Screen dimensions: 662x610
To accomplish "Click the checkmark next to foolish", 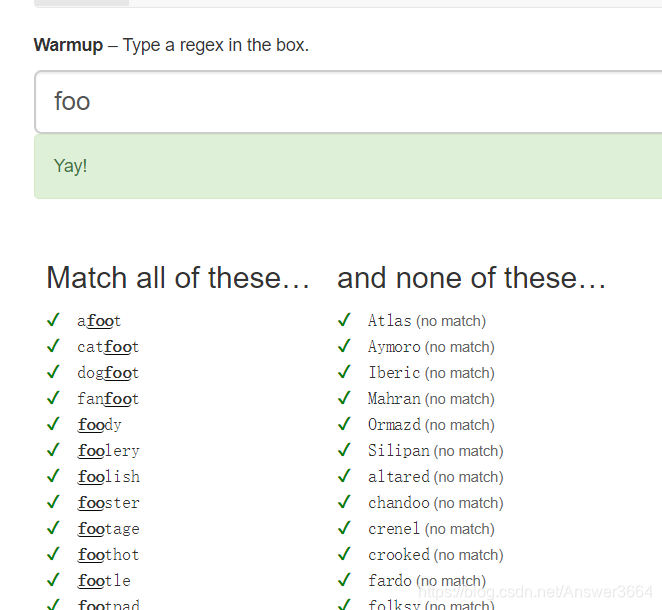I will click(x=54, y=476).
